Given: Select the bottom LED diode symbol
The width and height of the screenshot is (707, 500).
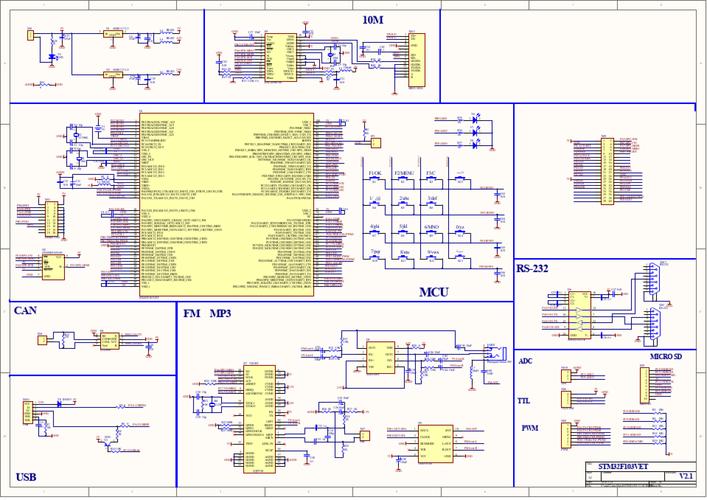Looking at the screenshot, I should 474,145.
